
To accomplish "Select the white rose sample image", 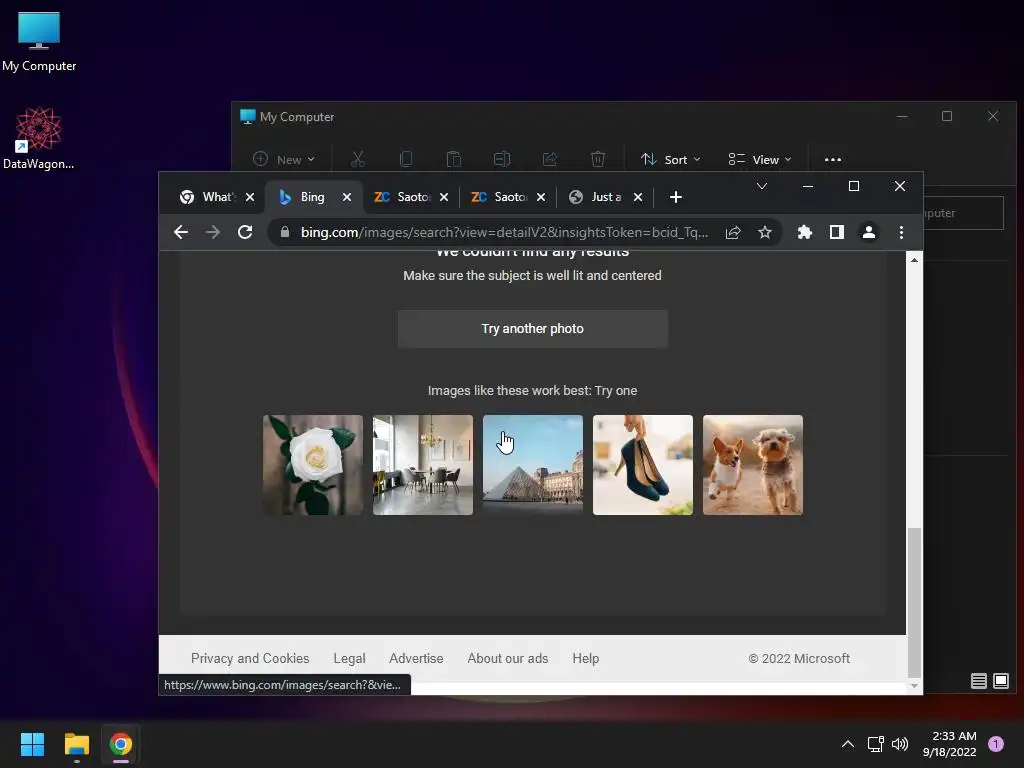I will click(x=313, y=465).
